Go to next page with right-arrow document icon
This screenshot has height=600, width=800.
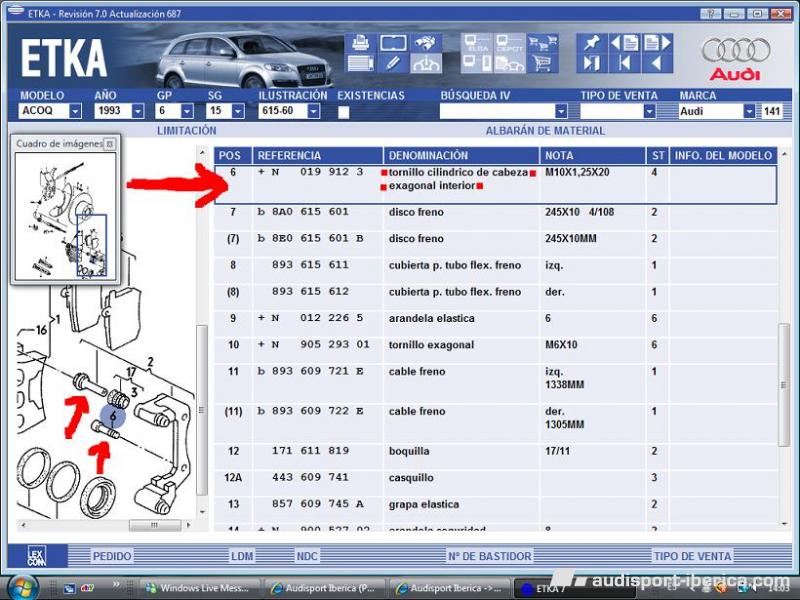tap(657, 43)
